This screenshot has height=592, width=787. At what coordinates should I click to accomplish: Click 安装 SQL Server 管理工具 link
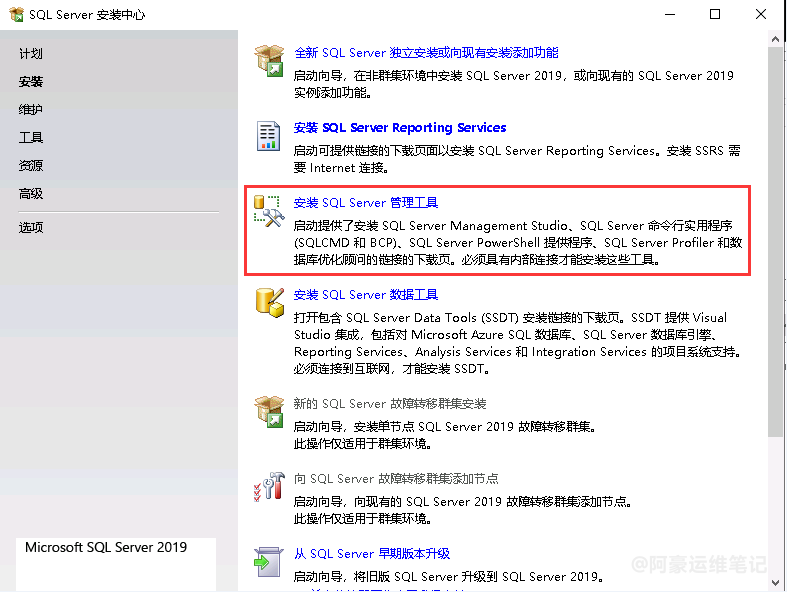pyautogui.click(x=365, y=203)
